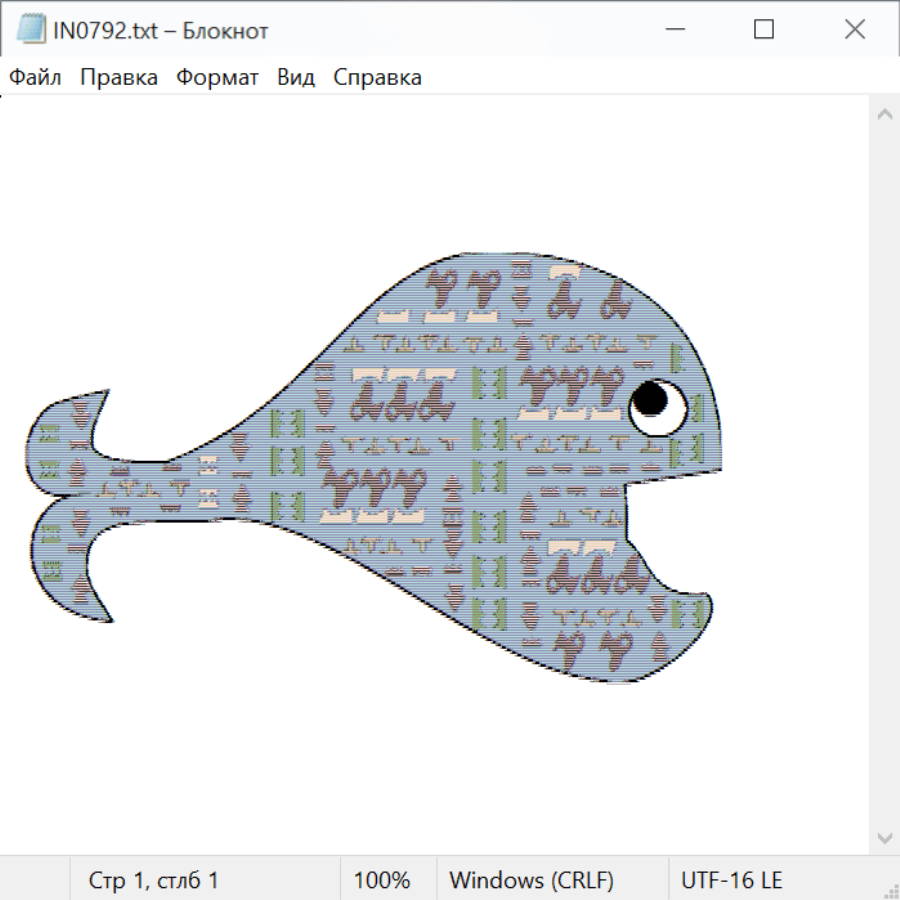Open the Правка menu

point(118,78)
